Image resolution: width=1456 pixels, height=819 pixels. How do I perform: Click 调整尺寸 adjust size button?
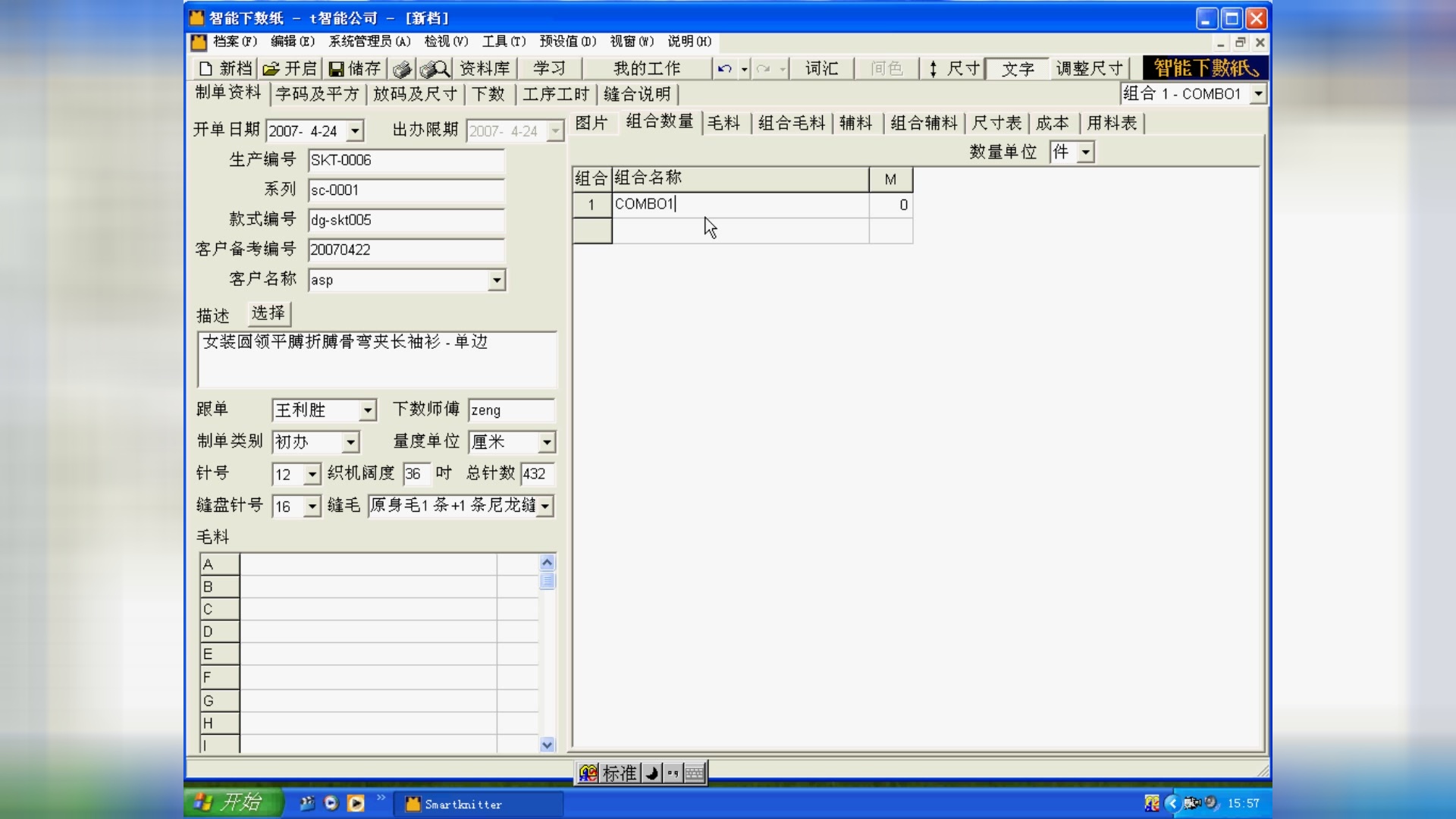pyautogui.click(x=1090, y=69)
